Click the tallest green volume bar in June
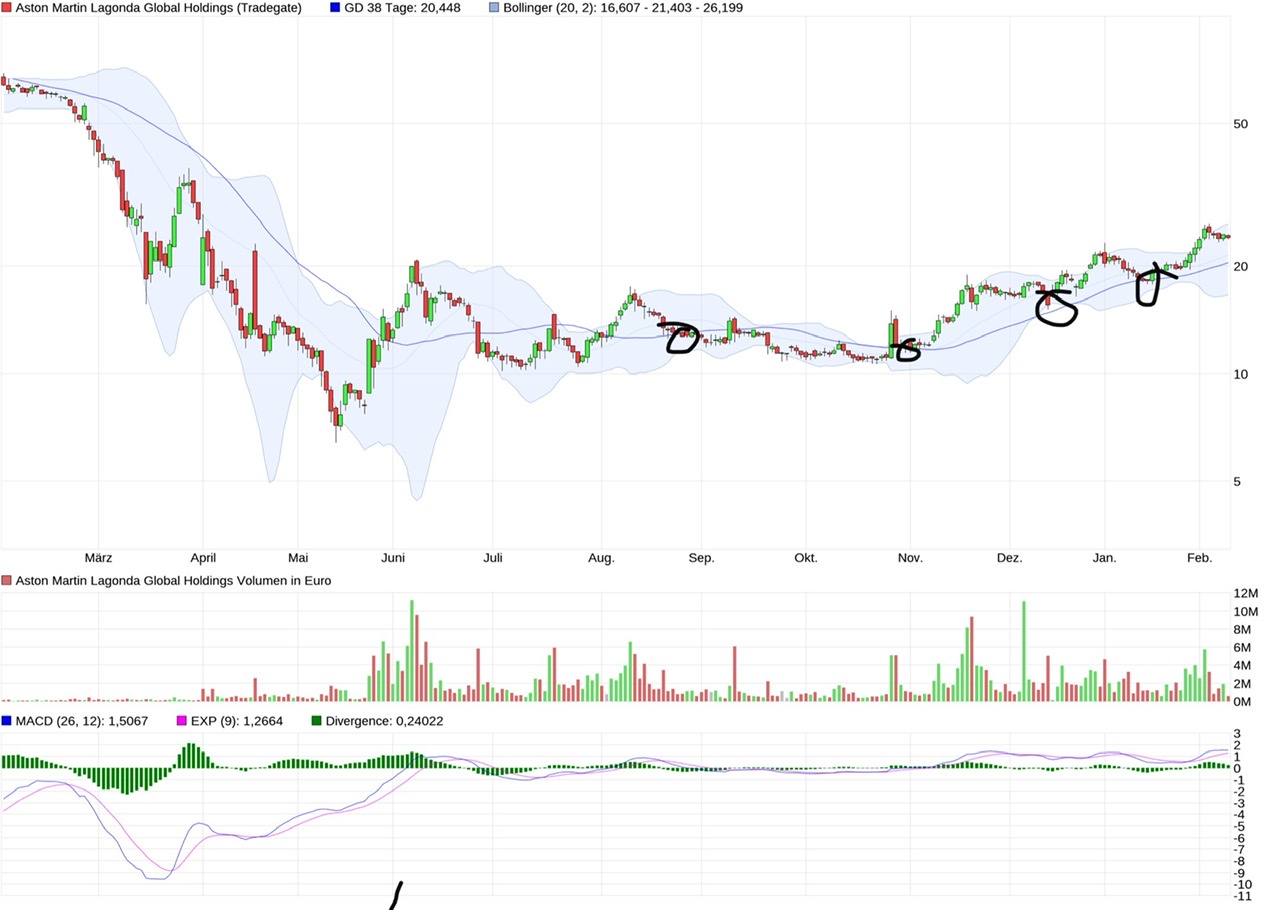 click(x=412, y=651)
